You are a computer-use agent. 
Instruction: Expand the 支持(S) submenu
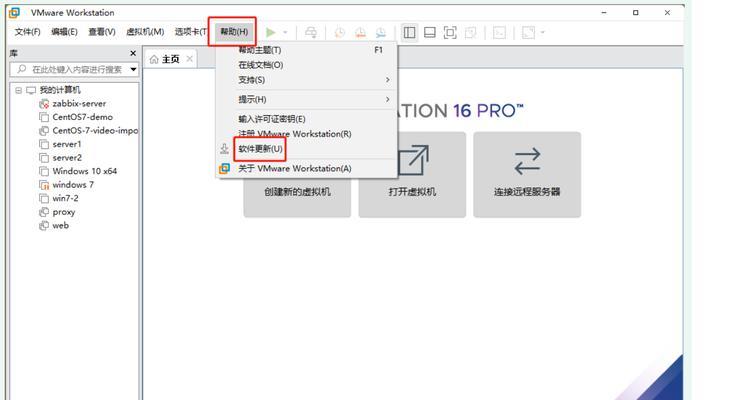click(307, 80)
